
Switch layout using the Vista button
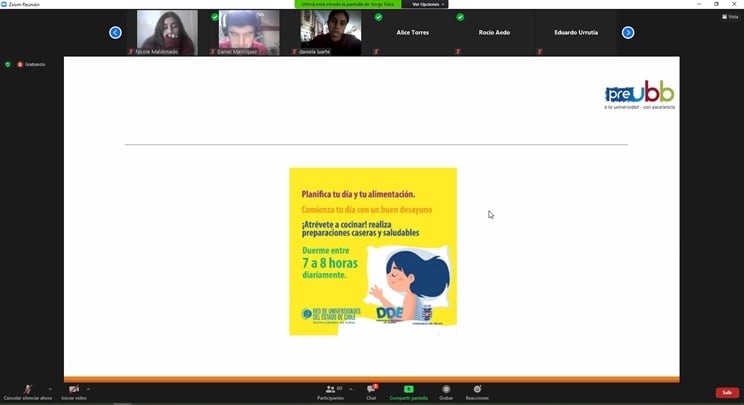click(731, 16)
